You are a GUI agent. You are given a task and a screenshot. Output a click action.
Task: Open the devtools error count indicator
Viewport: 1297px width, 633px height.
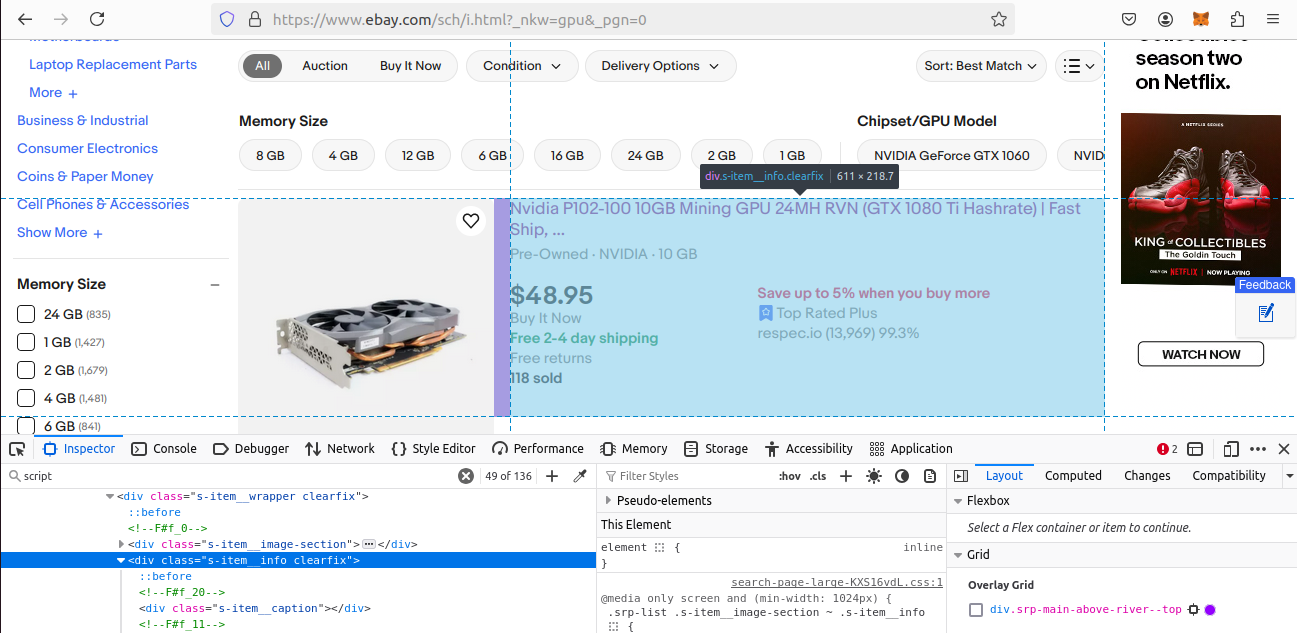(1167, 449)
